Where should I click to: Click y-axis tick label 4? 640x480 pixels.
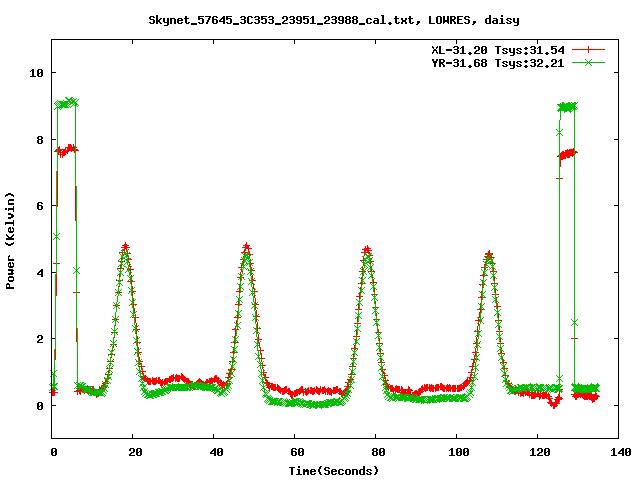coord(40,273)
